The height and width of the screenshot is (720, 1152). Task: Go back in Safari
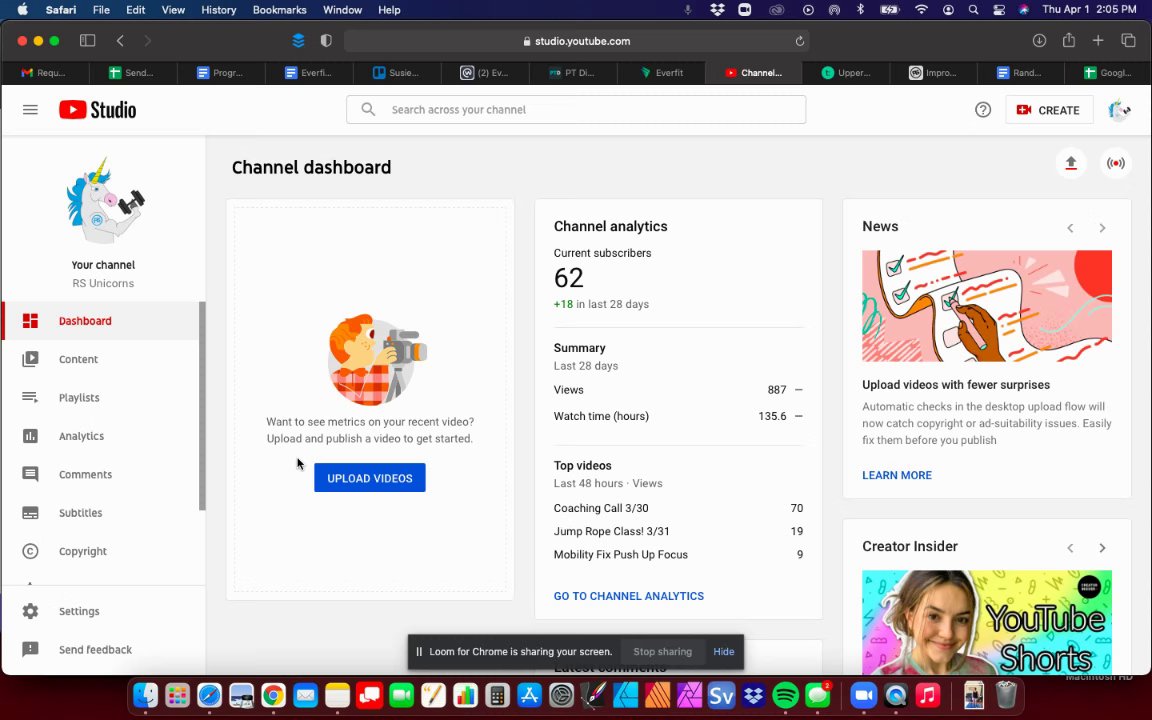120,41
